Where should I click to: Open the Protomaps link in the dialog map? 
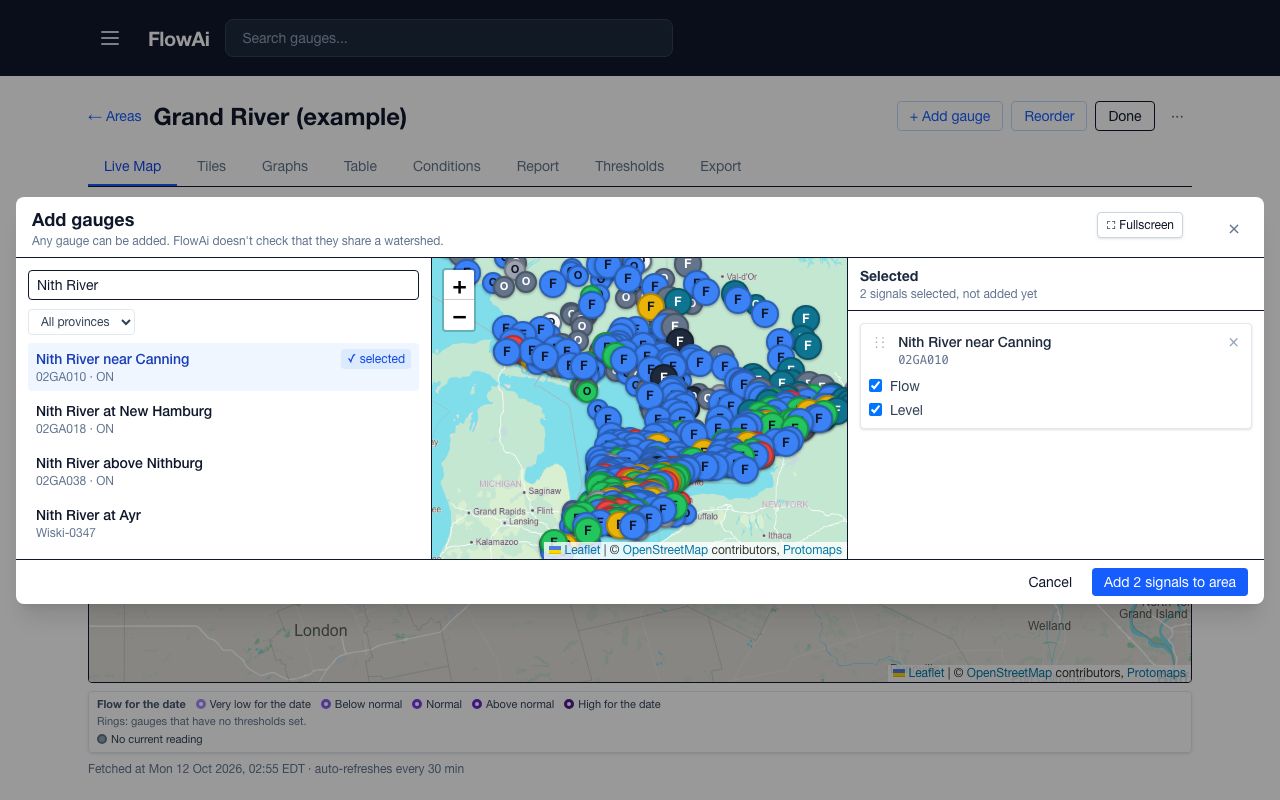(812, 550)
